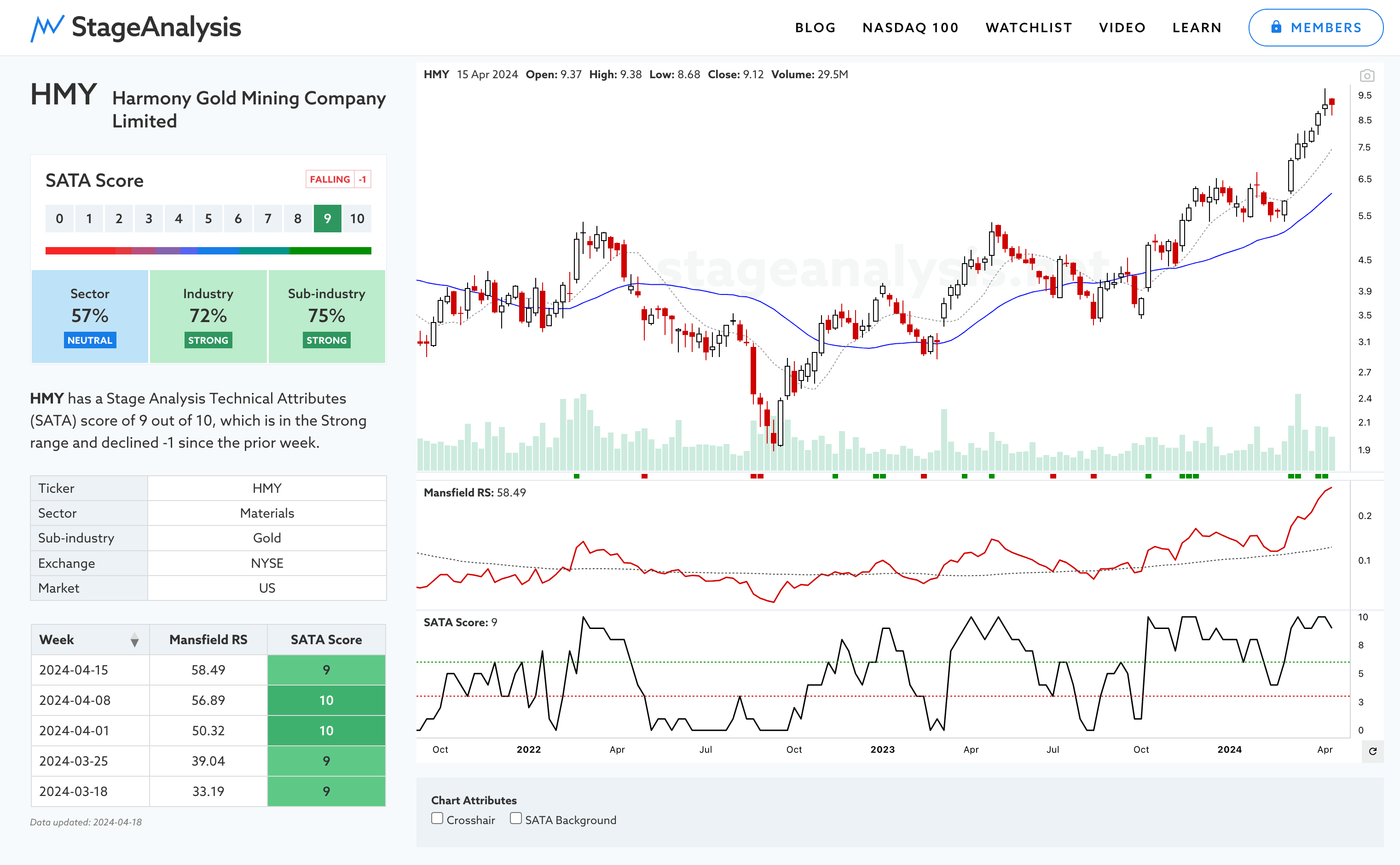Click the chart reset refresh icon
The image size is (1400, 865).
tap(1372, 751)
